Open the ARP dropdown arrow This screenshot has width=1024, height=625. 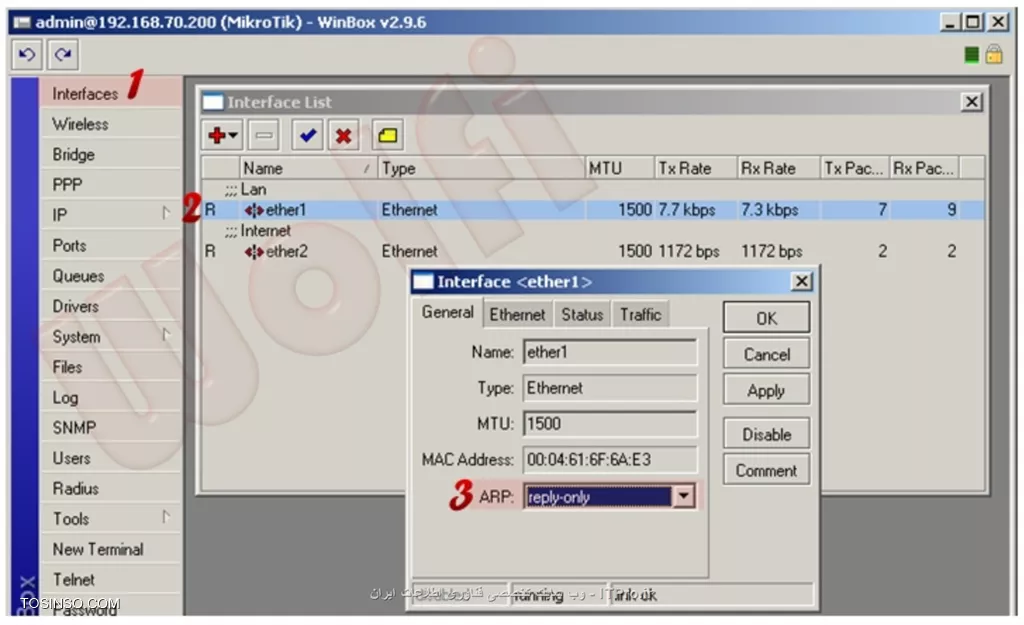pos(683,496)
